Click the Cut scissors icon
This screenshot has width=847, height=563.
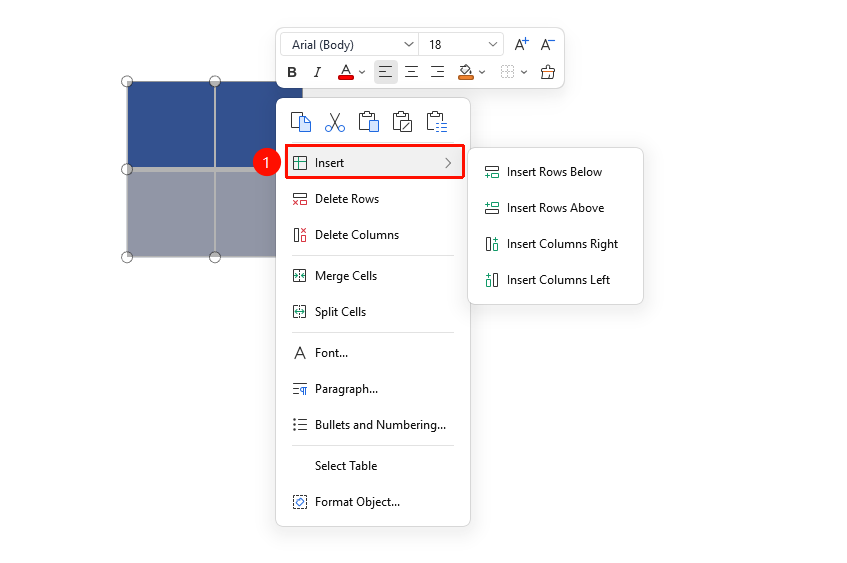[335, 122]
